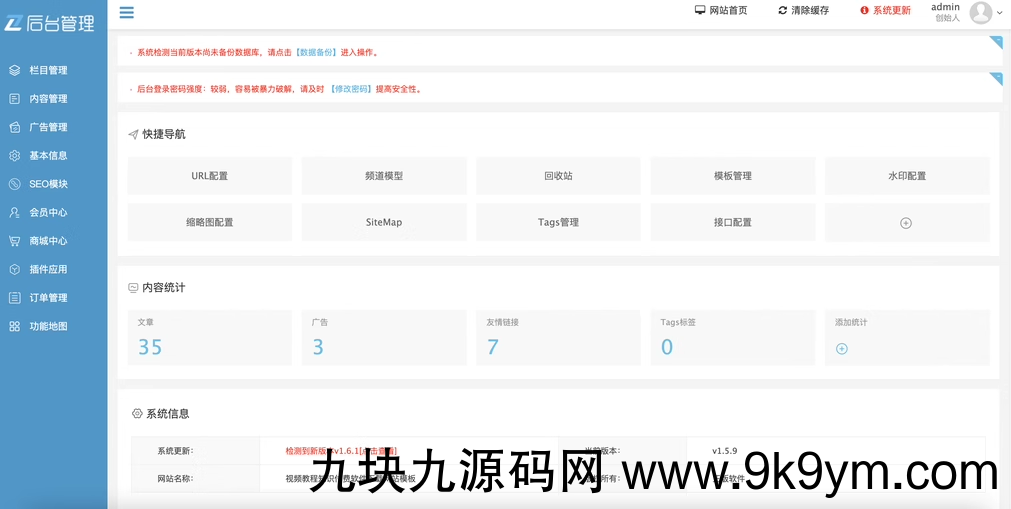Dismiss the password strength notice via its corner tag
The height and width of the screenshot is (509, 1011).
point(996,79)
